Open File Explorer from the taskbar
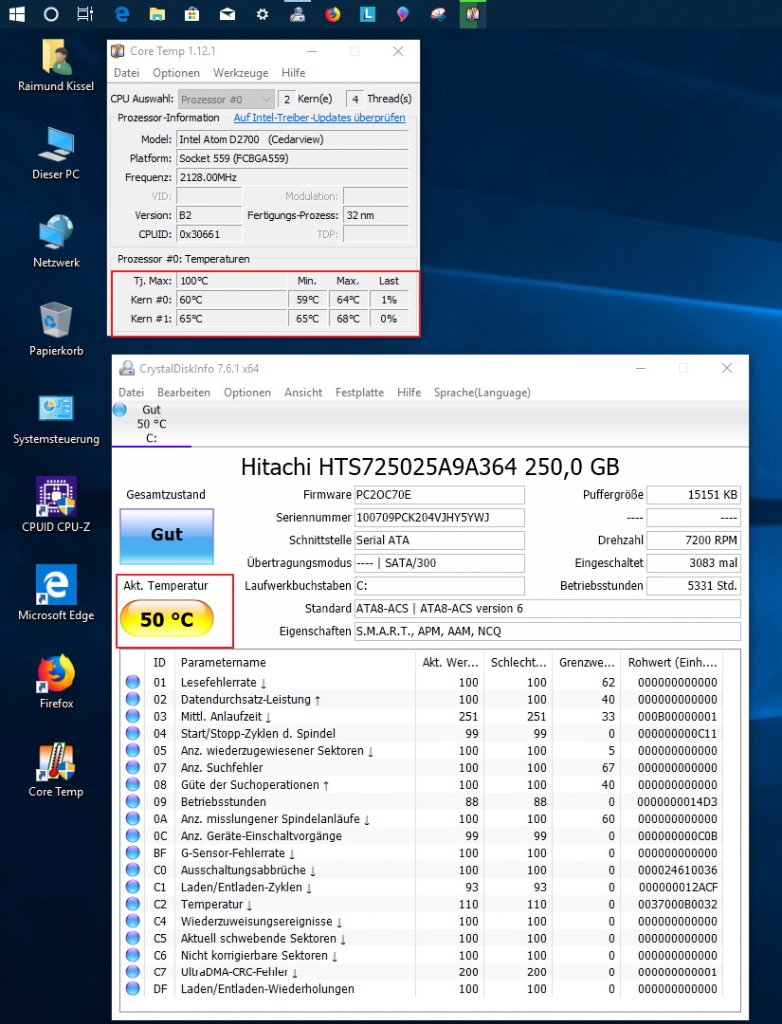Viewport: 782px width, 1024px height. coord(157,14)
